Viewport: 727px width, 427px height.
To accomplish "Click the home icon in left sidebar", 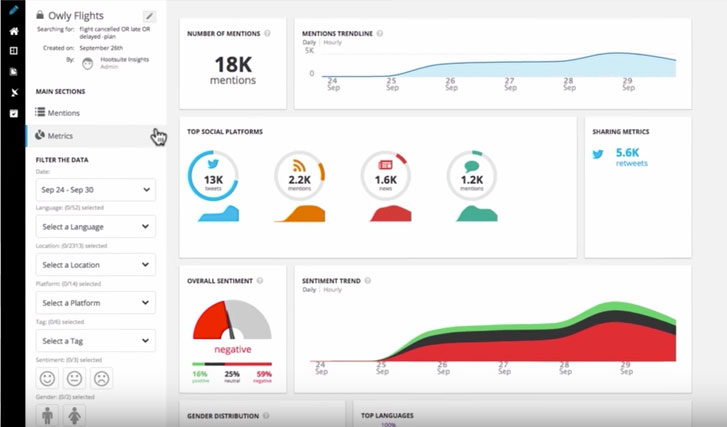I will click(x=13, y=31).
